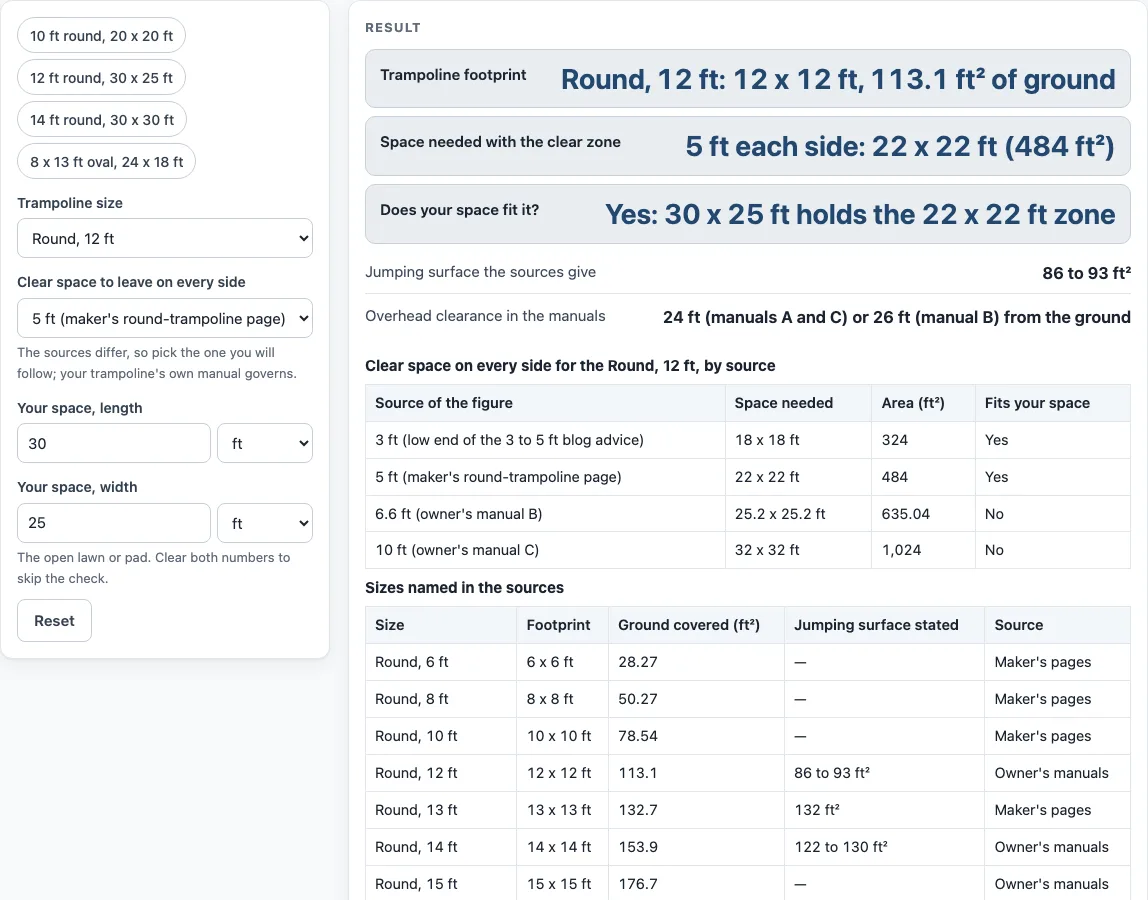The width and height of the screenshot is (1148, 900).
Task: Focus the Your space length field
Action: pyautogui.click(x=113, y=443)
